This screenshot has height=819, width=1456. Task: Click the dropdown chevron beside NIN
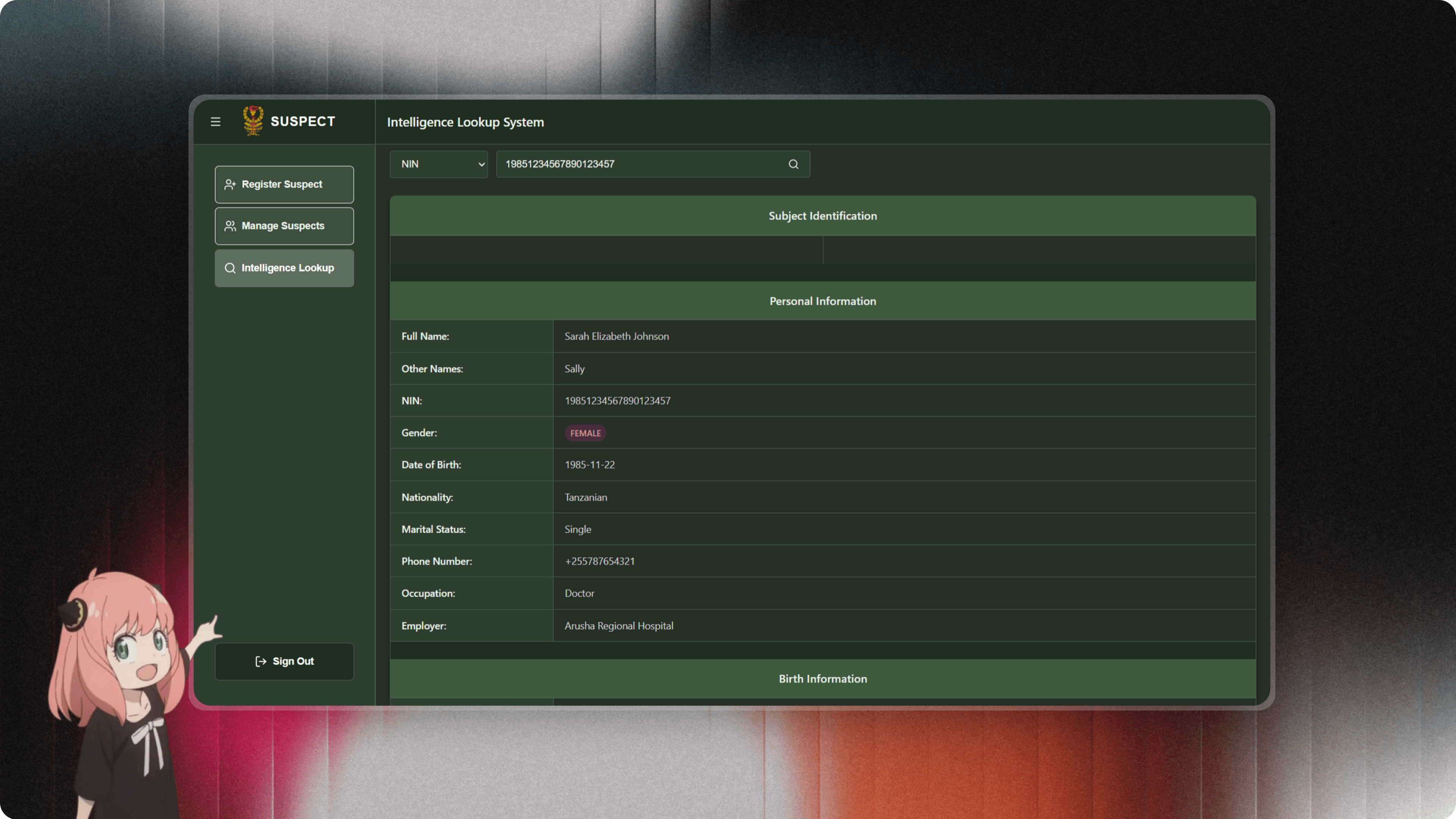coord(482,165)
